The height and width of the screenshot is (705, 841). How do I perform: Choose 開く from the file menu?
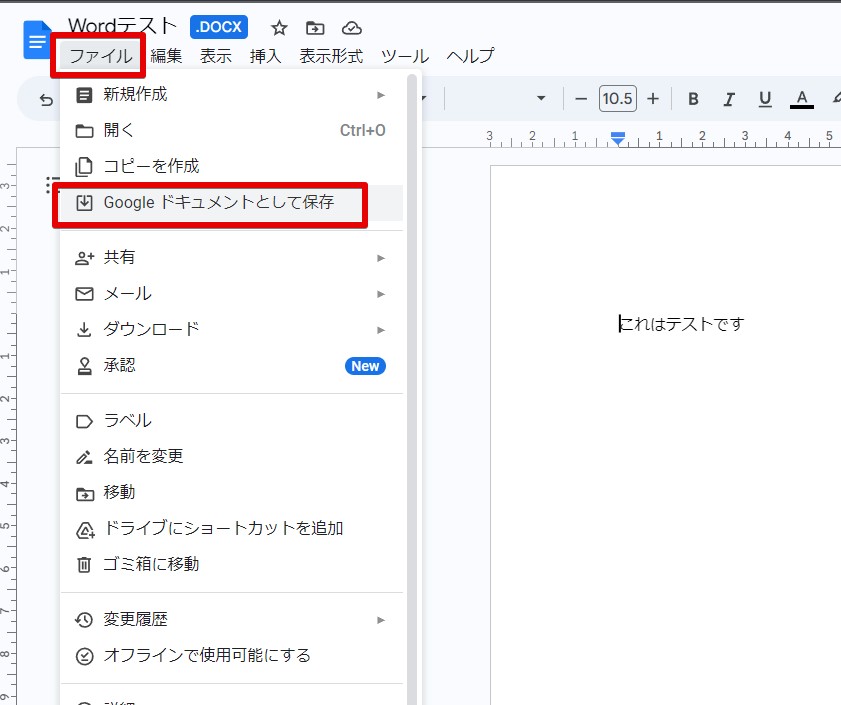[231, 130]
